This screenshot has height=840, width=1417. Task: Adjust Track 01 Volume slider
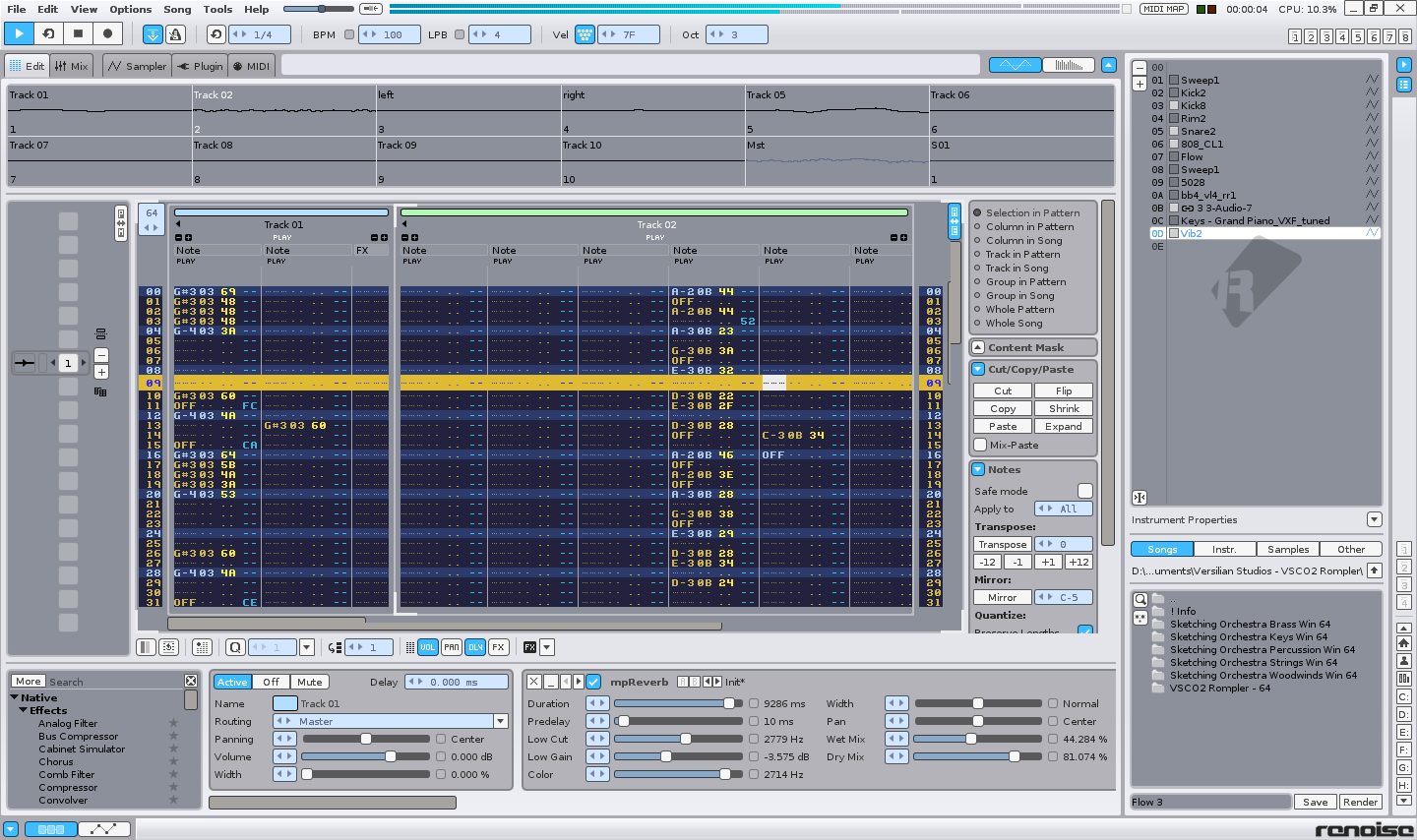tap(366, 756)
